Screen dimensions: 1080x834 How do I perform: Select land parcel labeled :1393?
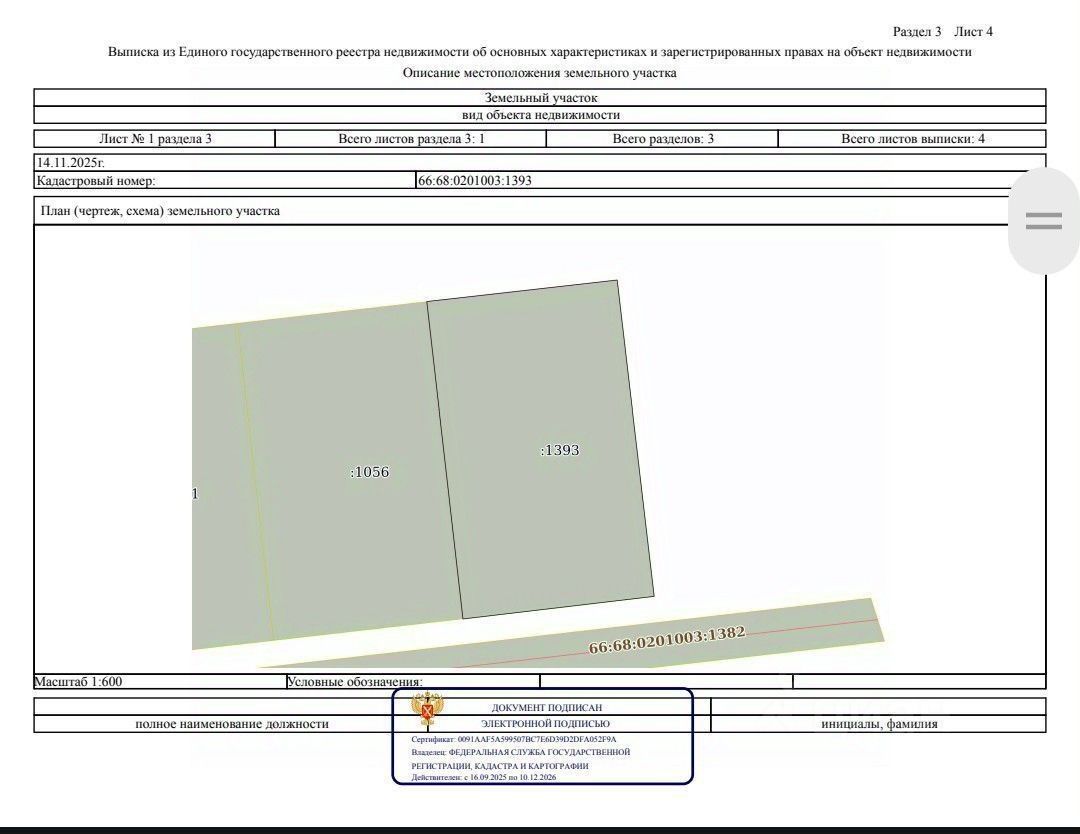coord(559,450)
